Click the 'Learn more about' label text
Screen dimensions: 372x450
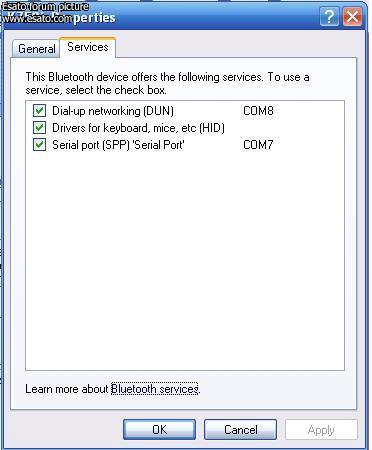click(67, 389)
